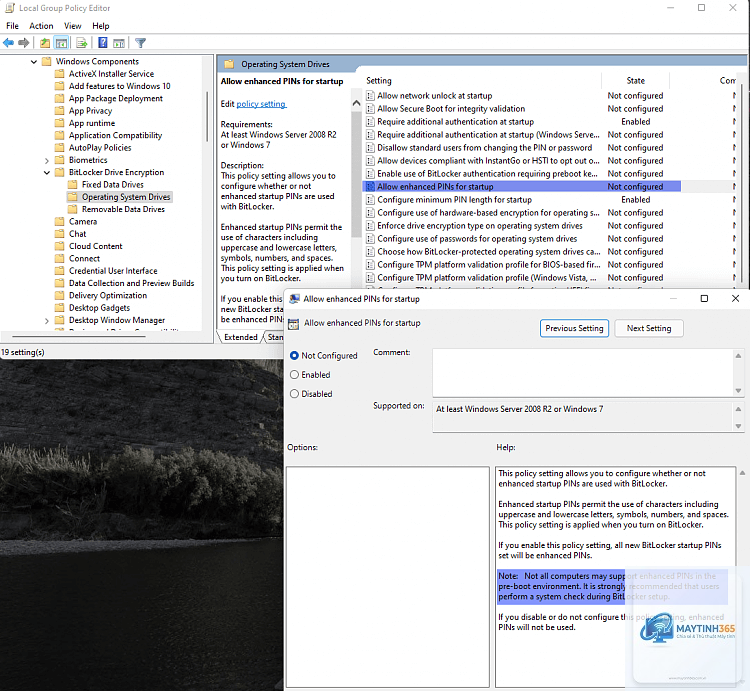Click the description pane scroll-up chevron
The image size is (750, 691).
tap(356, 103)
